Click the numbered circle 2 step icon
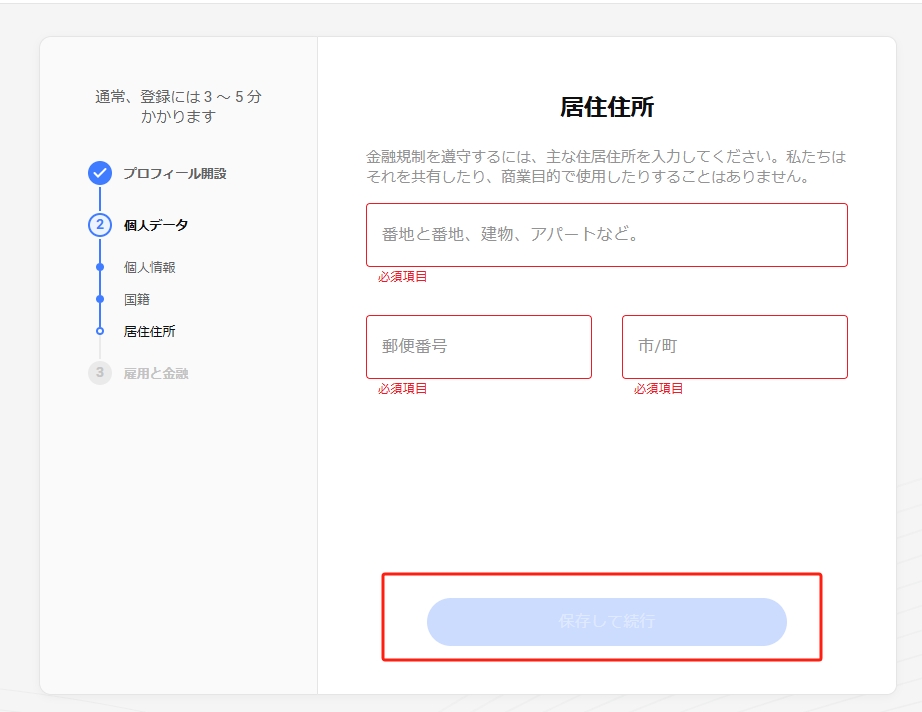Screen dimensions: 922x712 (99, 225)
